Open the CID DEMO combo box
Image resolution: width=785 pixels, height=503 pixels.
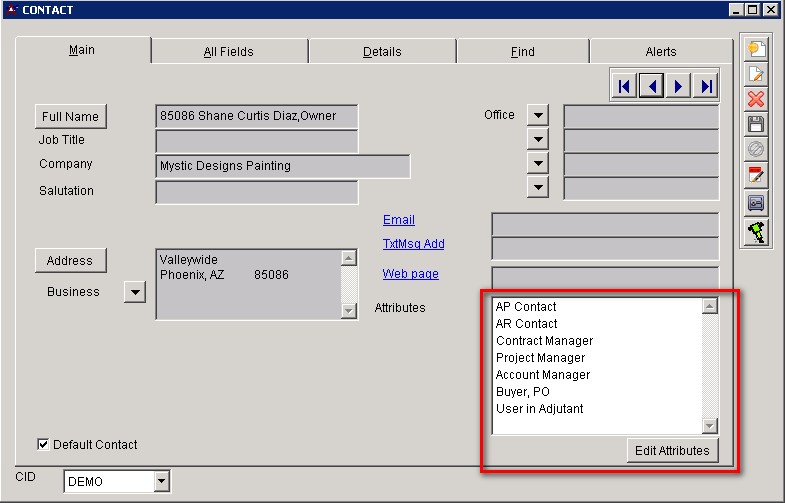(162, 482)
